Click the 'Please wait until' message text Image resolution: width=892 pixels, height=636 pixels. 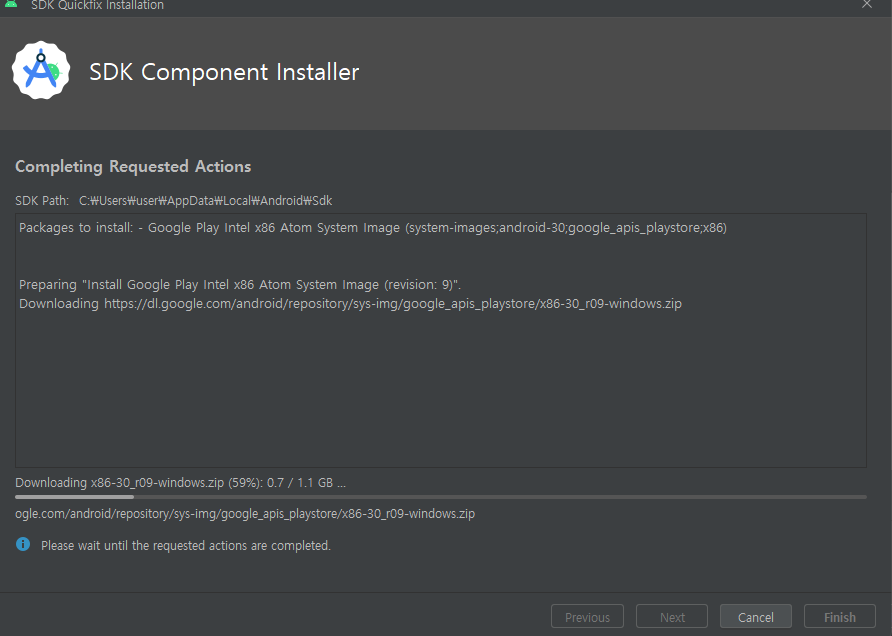pos(185,546)
